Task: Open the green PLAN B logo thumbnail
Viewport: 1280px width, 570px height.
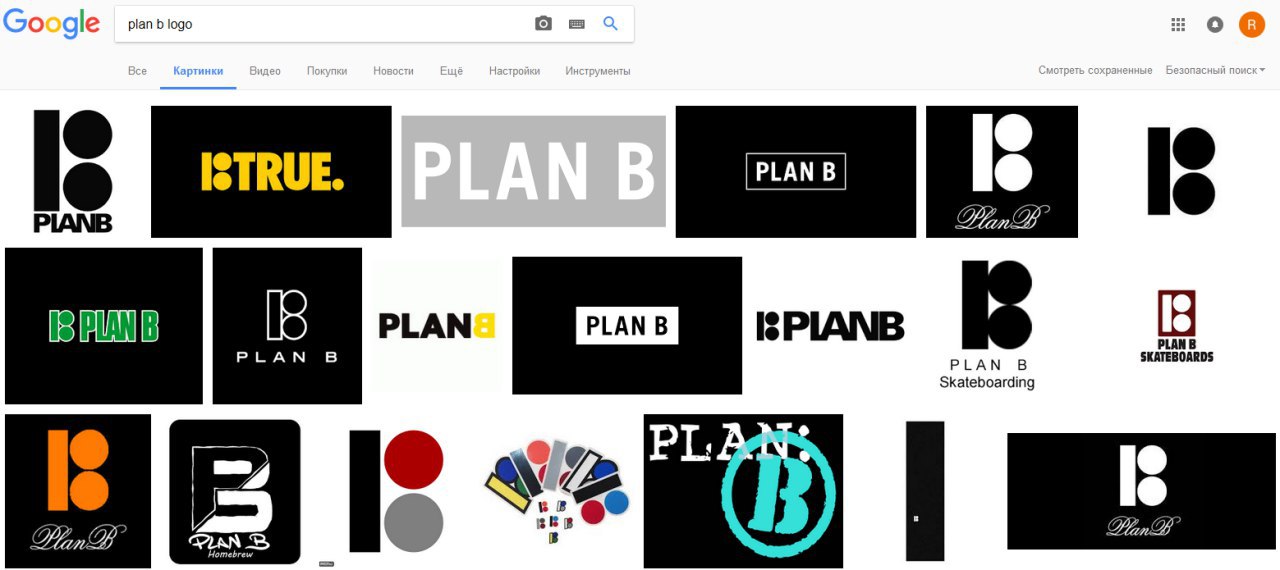Action: (x=104, y=326)
